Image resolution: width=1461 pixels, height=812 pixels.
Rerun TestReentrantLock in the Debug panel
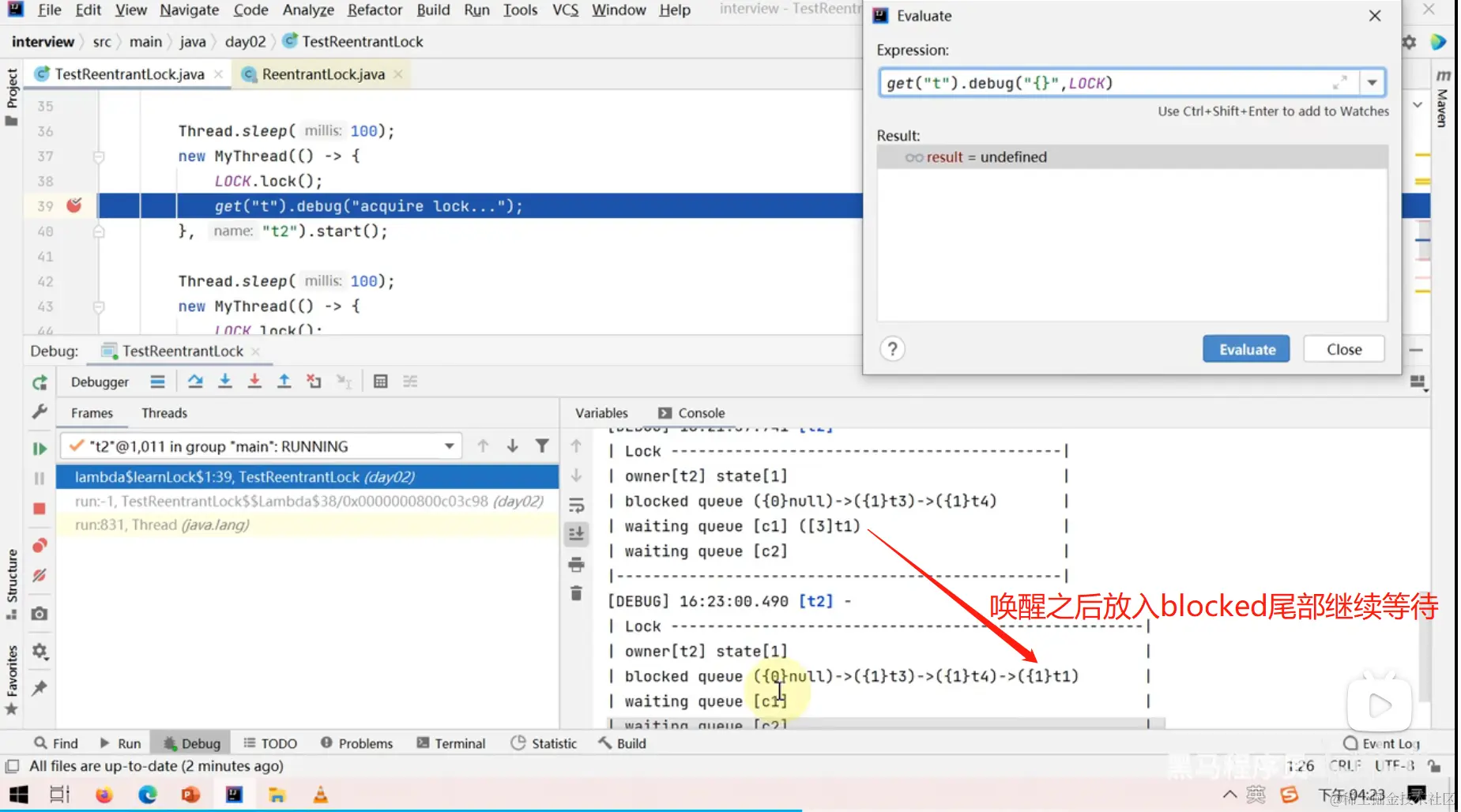pos(40,383)
